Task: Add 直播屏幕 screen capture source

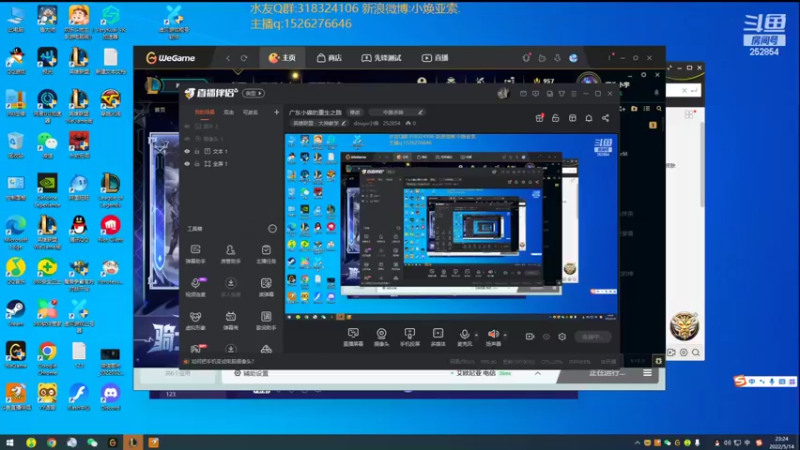Action: pyautogui.click(x=353, y=337)
